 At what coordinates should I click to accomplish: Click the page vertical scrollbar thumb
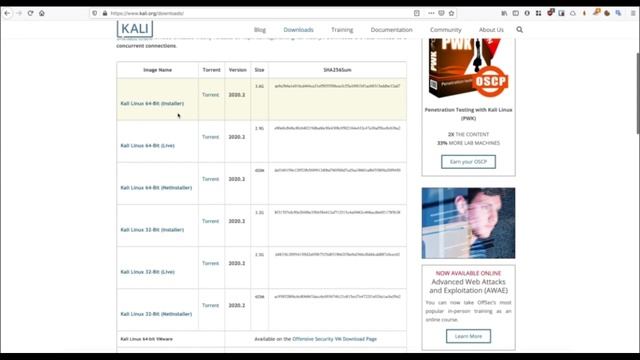coord(638,93)
